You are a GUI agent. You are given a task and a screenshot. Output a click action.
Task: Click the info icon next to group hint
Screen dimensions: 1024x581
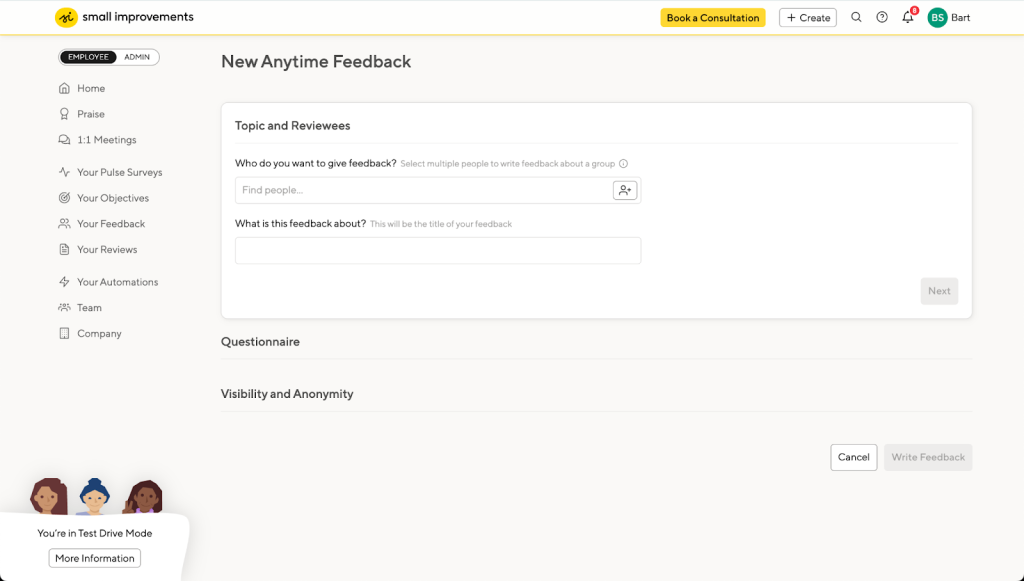623,164
